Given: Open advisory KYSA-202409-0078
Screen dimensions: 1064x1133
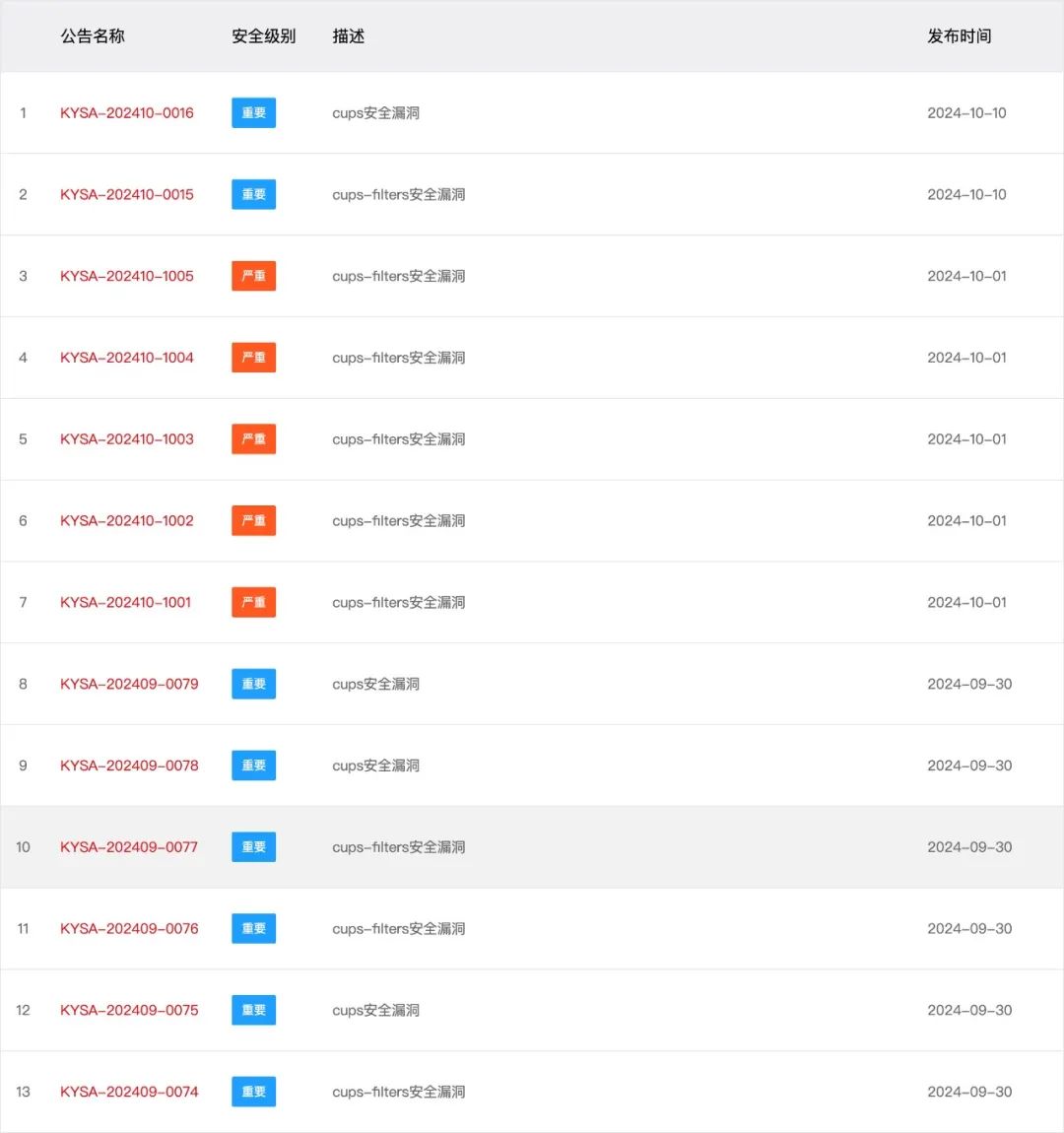Looking at the screenshot, I should pyautogui.click(x=129, y=766).
